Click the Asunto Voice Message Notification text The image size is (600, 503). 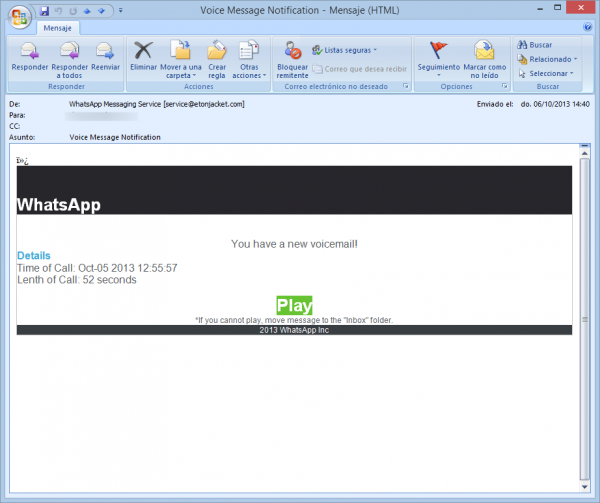coord(115,137)
